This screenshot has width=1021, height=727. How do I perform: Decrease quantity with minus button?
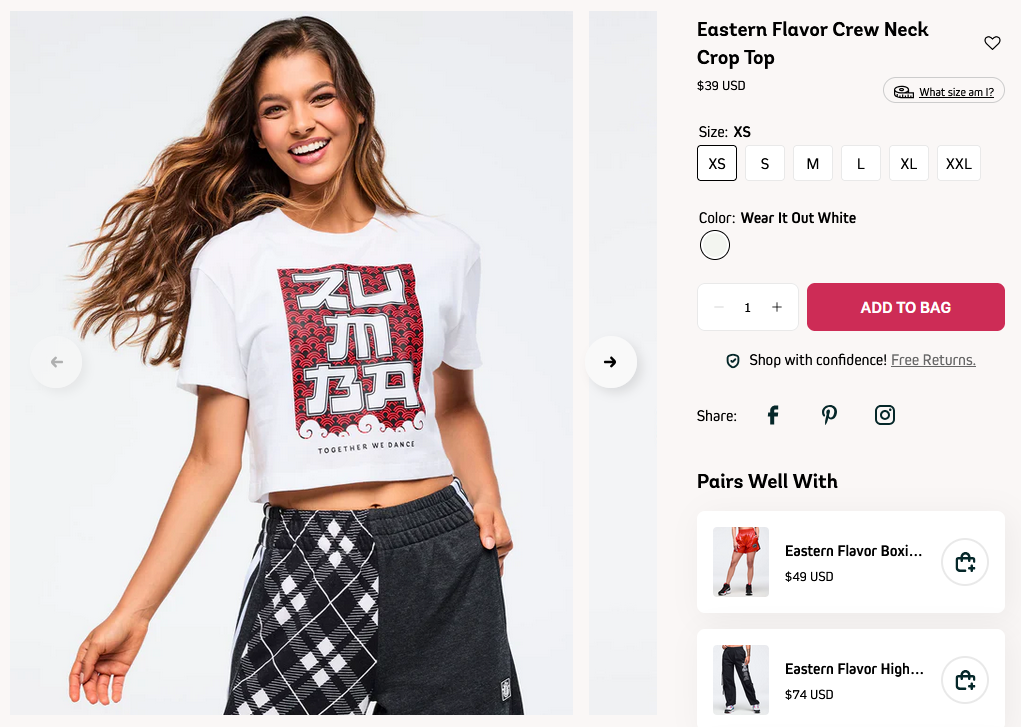[719, 307]
